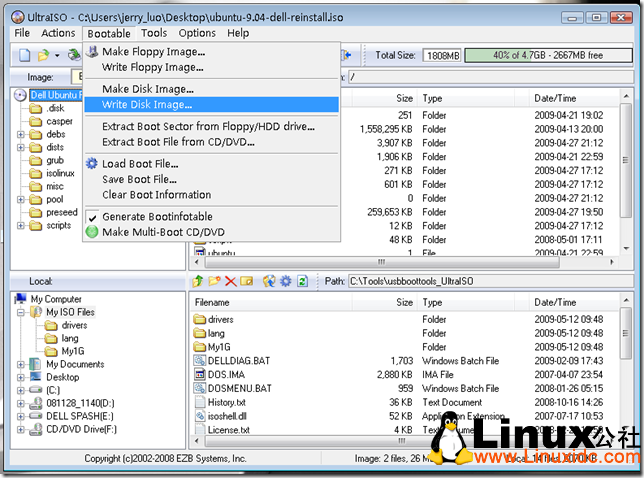Image resolution: width=644 pixels, height=478 pixels.
Task: Choose Load Boot File menu entry
Action: tap(140, 164)
